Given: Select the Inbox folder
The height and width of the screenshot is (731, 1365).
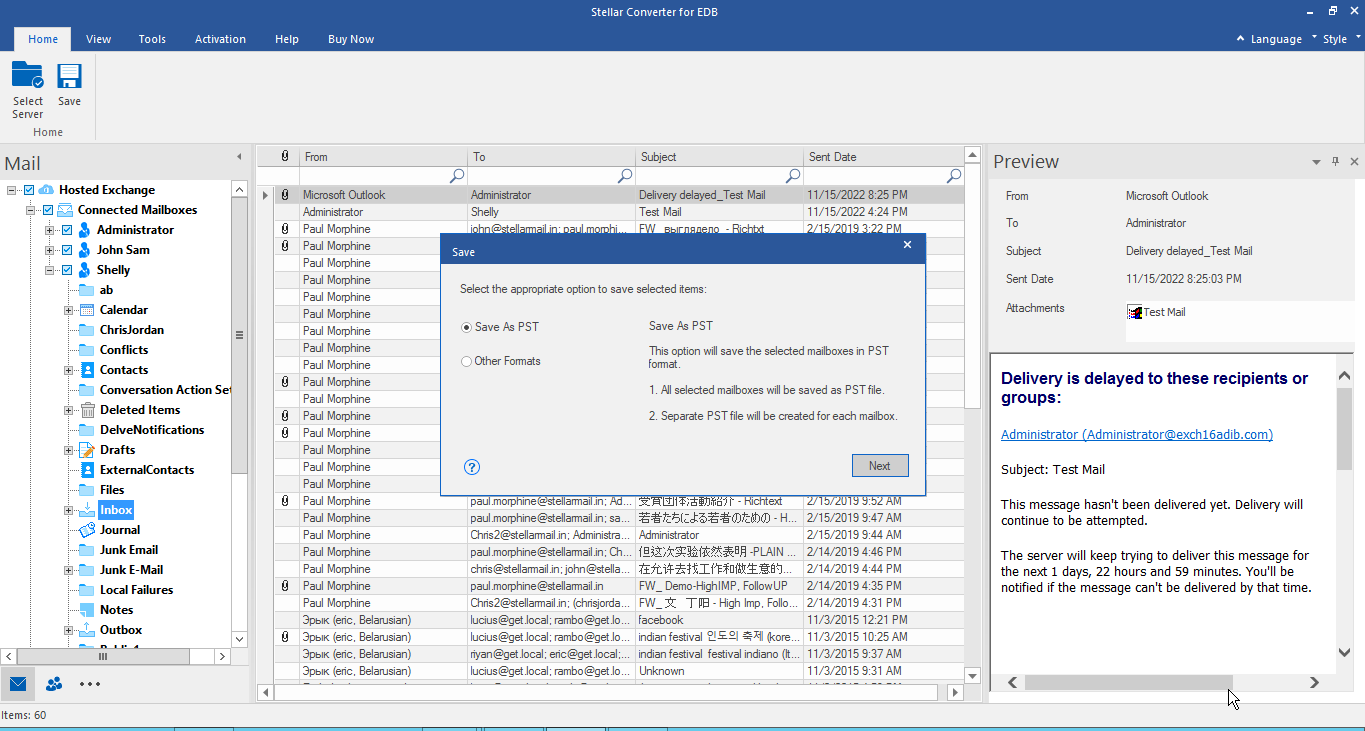Looking at the screenshot, I should point(116,510).
